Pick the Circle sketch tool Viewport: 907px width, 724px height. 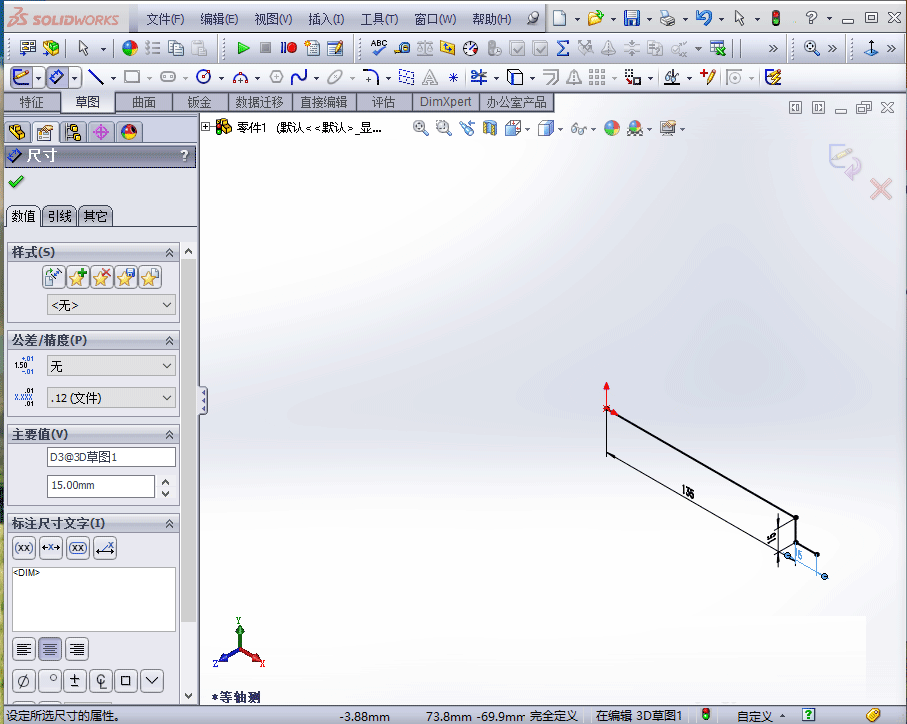(x=205, y=77)
